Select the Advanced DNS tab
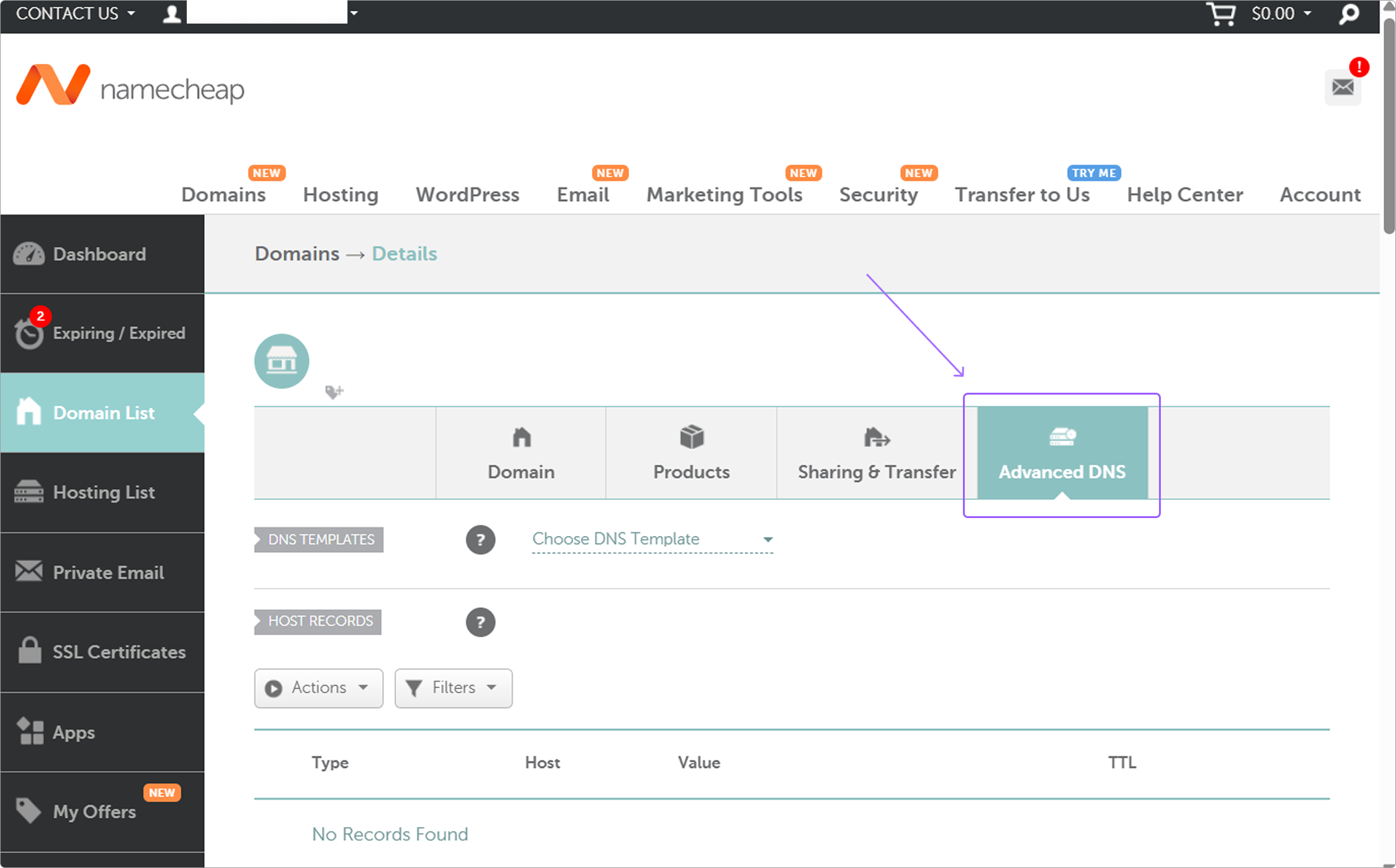1396x868 pixels. [x=1062, y=453]
